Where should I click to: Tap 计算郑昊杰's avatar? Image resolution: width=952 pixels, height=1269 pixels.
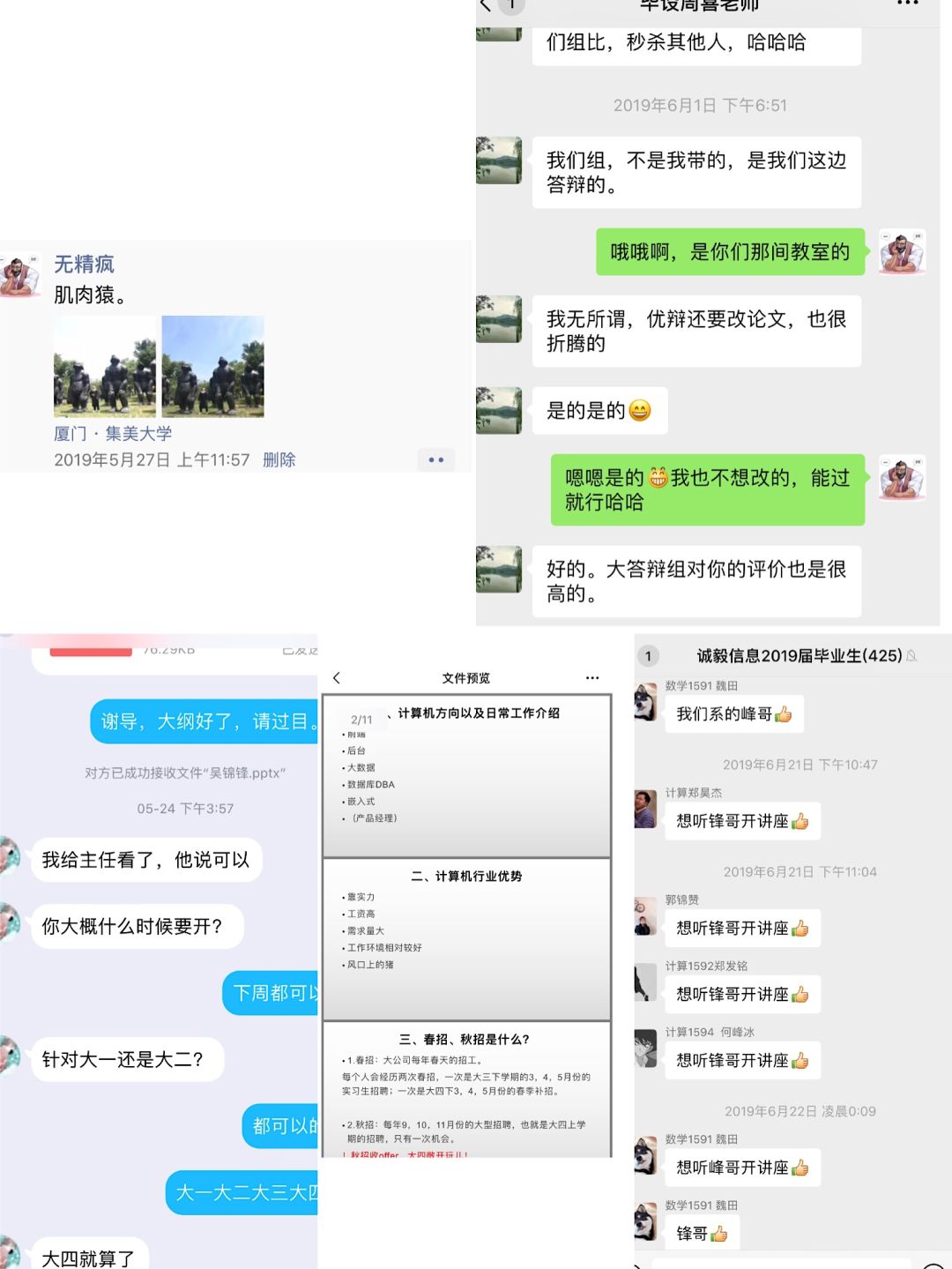(646, 809)
